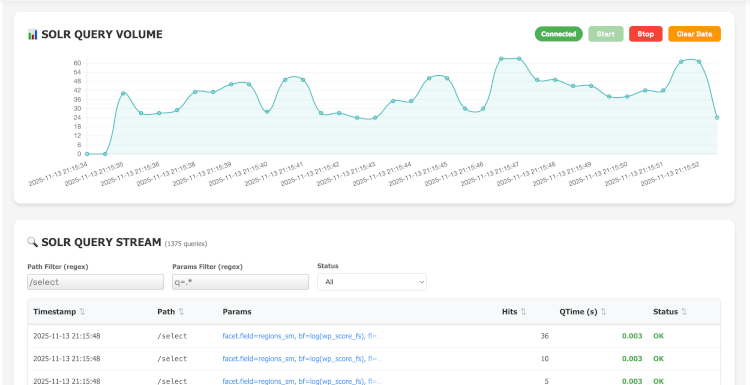The height and width of the screenshot is (385, 750).
Task: Click hits value 10 in second row
Action: [x=544, y=359]
